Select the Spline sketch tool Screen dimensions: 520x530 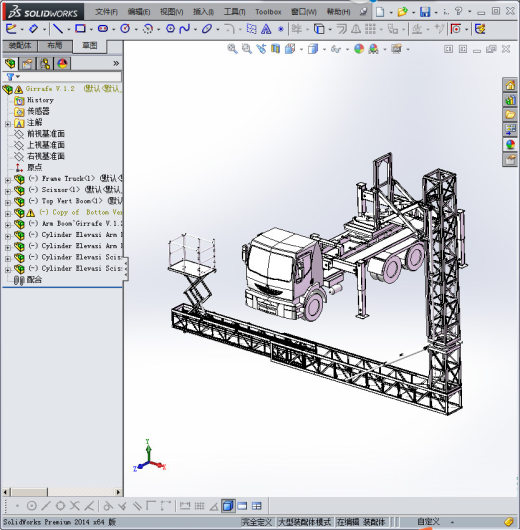(x=185, y=29)
